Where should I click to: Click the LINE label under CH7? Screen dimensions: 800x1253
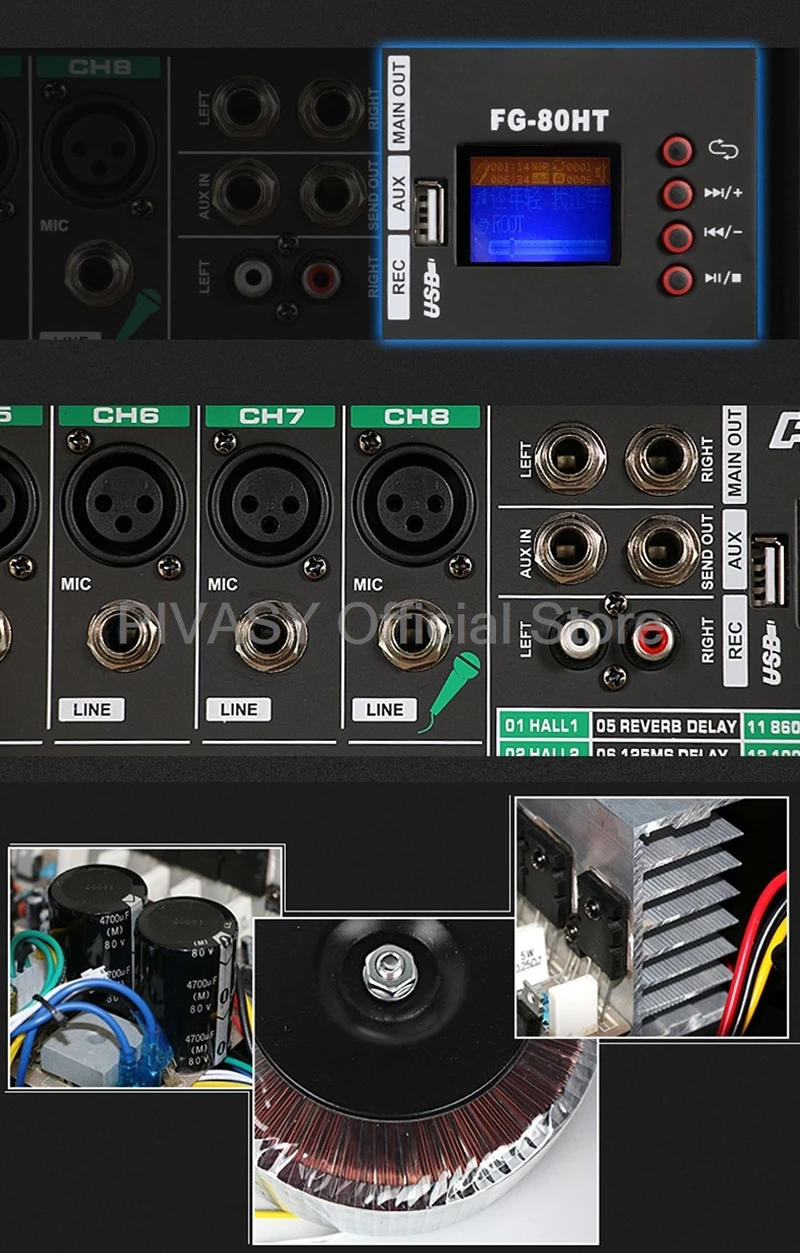[238, 709]
